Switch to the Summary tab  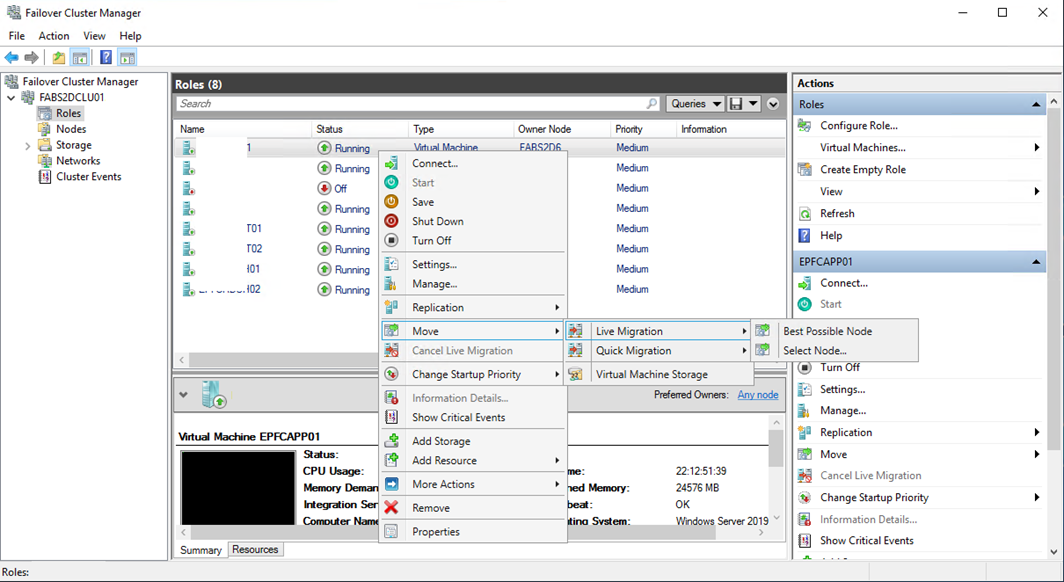[201, 550]
